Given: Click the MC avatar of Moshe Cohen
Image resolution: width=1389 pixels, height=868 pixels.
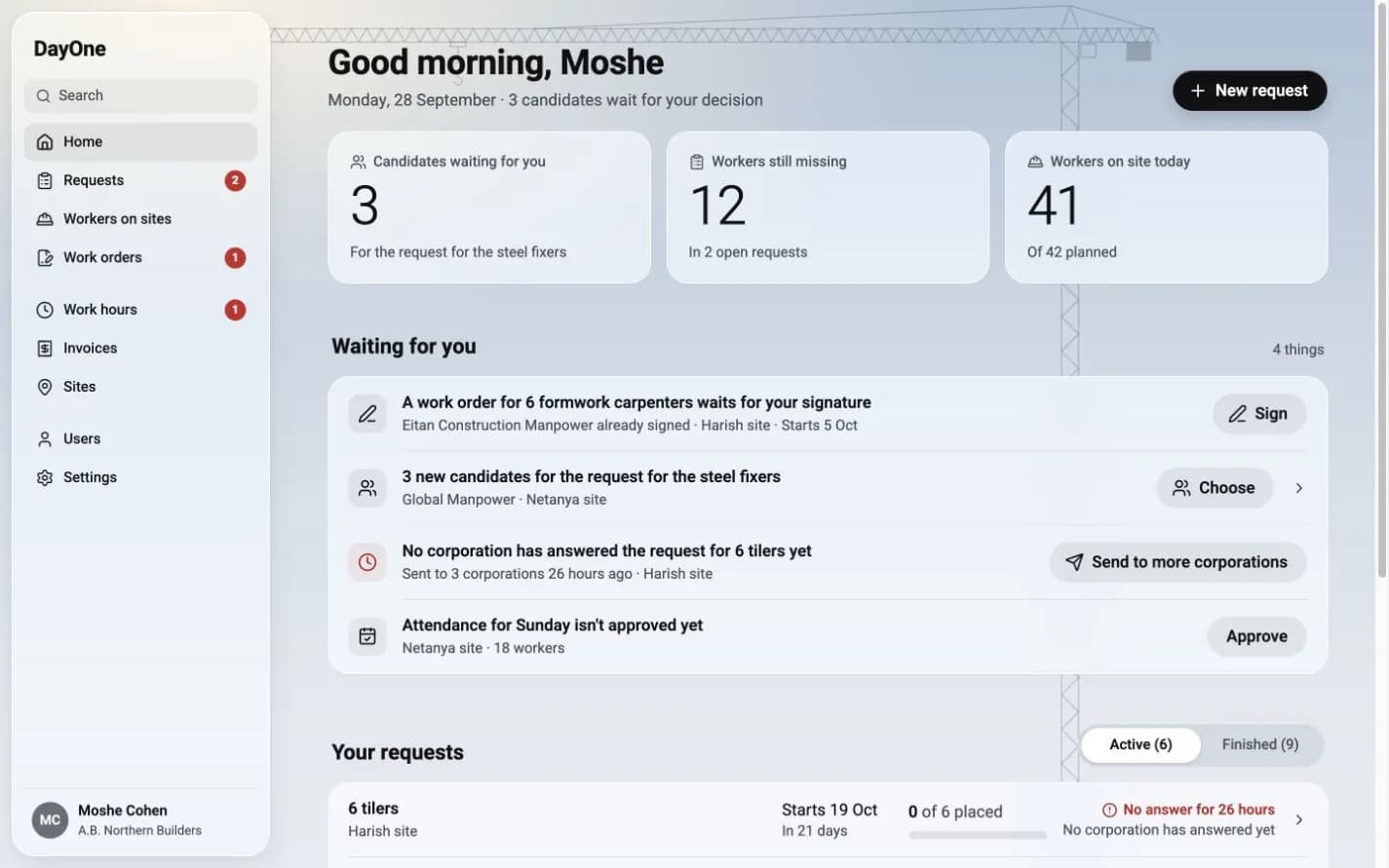Looking at the screenshot, I should click(50, 820).
